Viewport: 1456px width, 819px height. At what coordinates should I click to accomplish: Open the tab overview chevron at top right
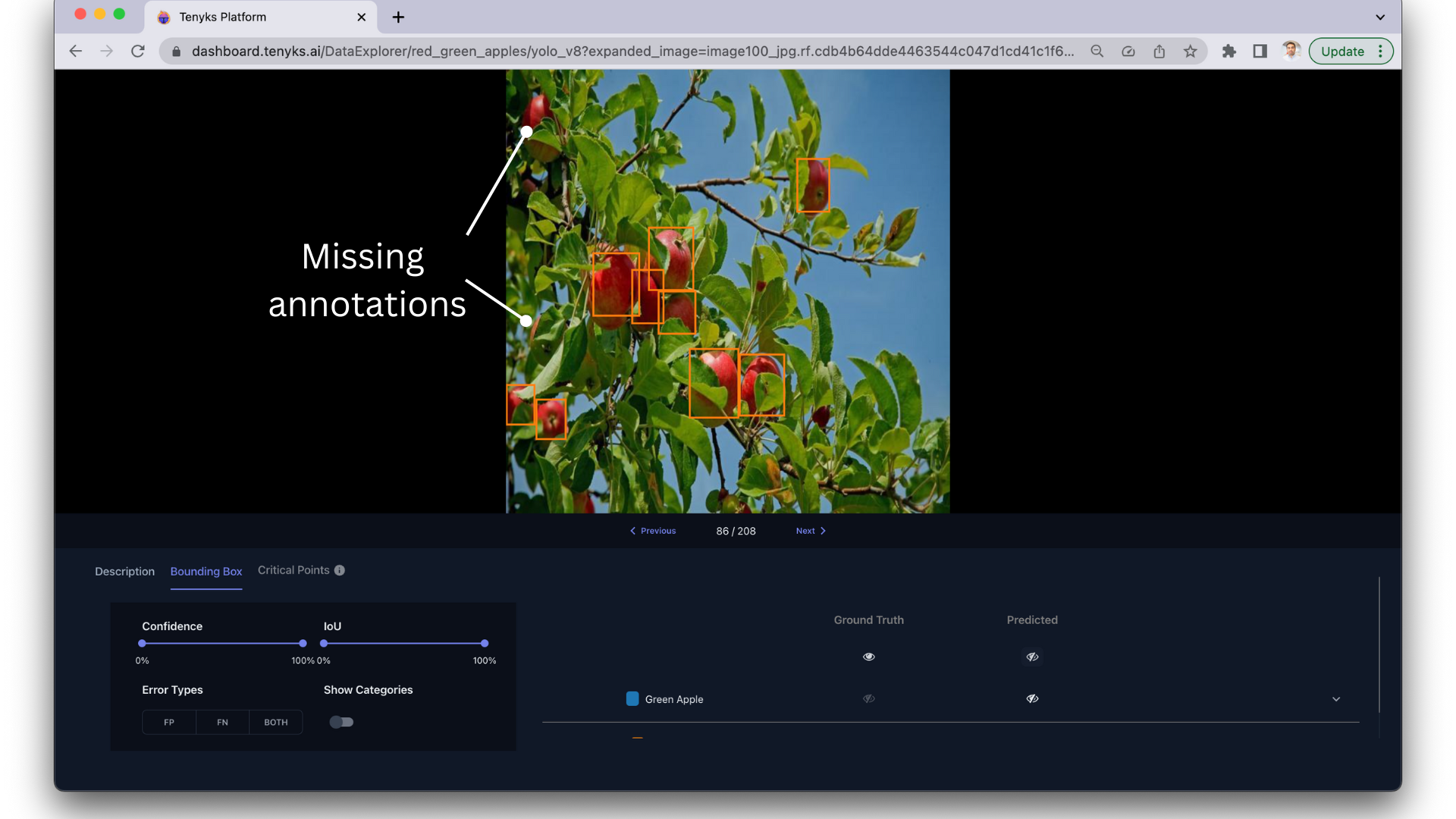click(1380, 17)
